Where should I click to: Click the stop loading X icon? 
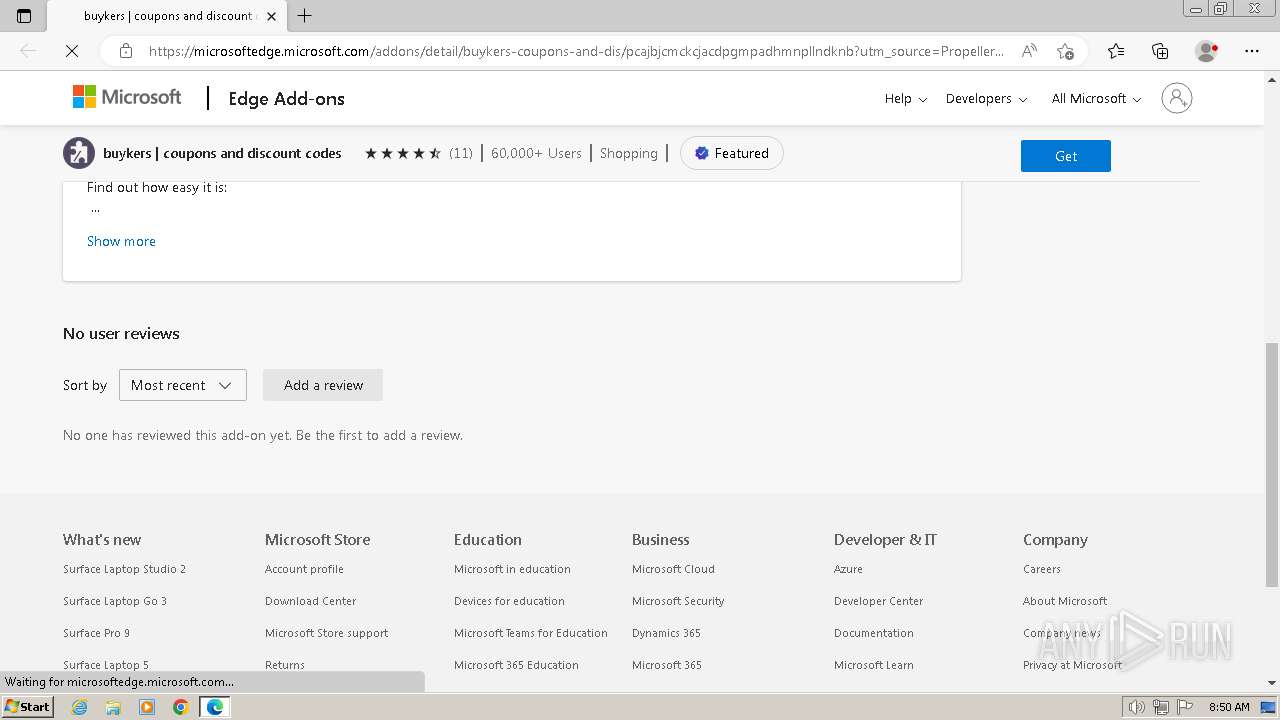point(72,51)
